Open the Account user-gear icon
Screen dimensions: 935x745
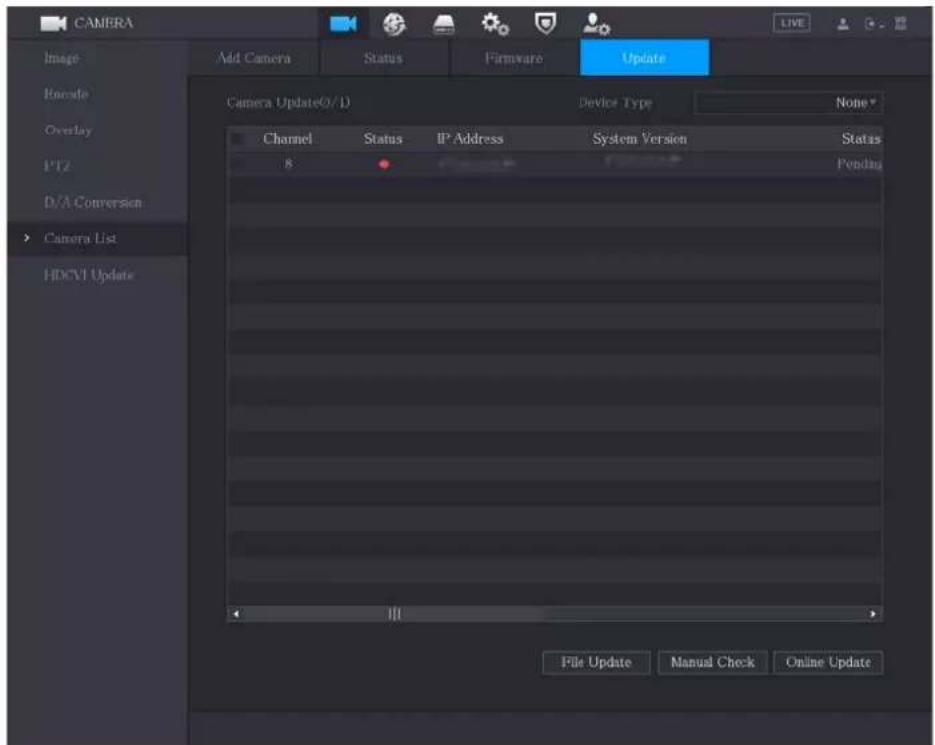(596, 24)
